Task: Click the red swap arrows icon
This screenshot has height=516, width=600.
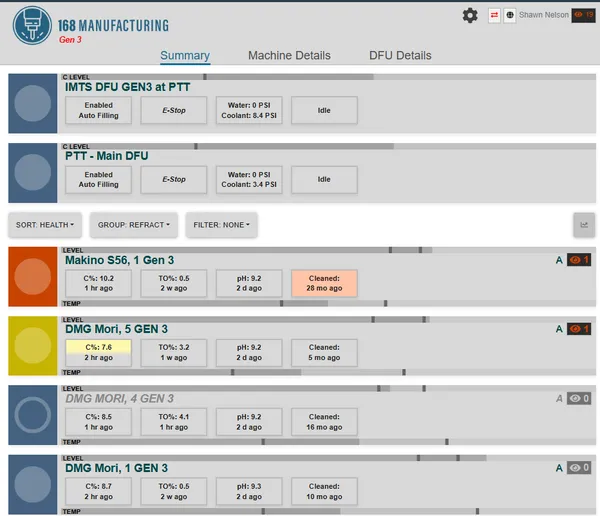Action: (494, 15)
